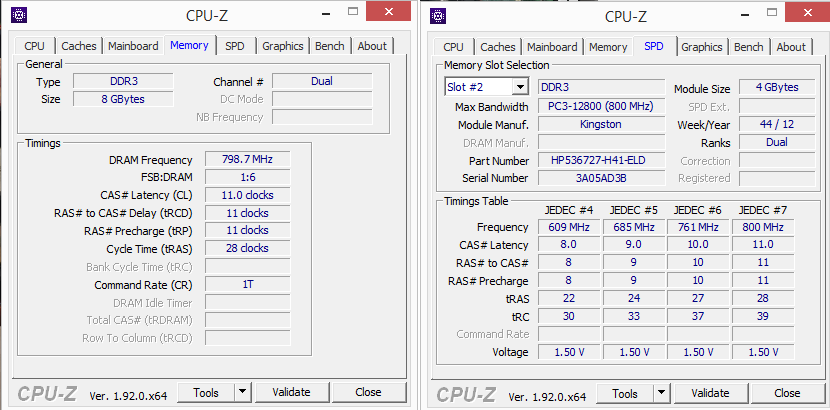
Task: Click the DRAM Frequency value field
Action: pos(247,159)
